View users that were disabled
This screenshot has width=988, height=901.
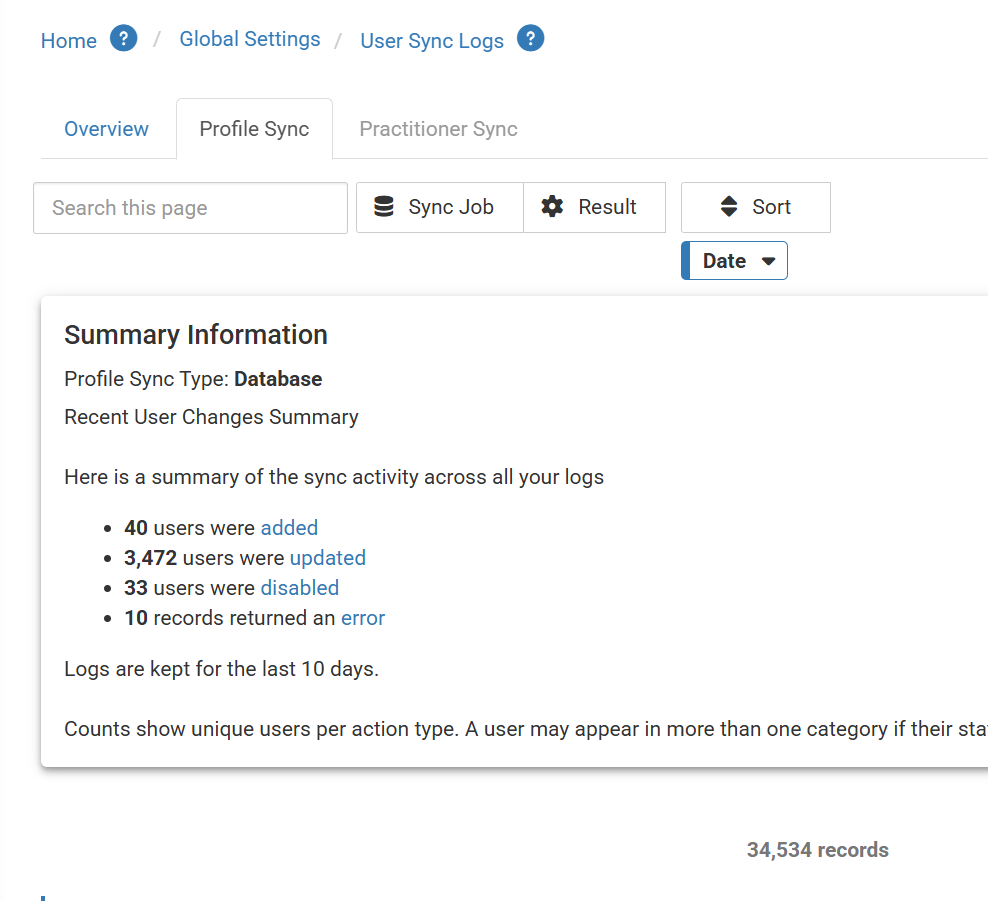pos(300,588)
